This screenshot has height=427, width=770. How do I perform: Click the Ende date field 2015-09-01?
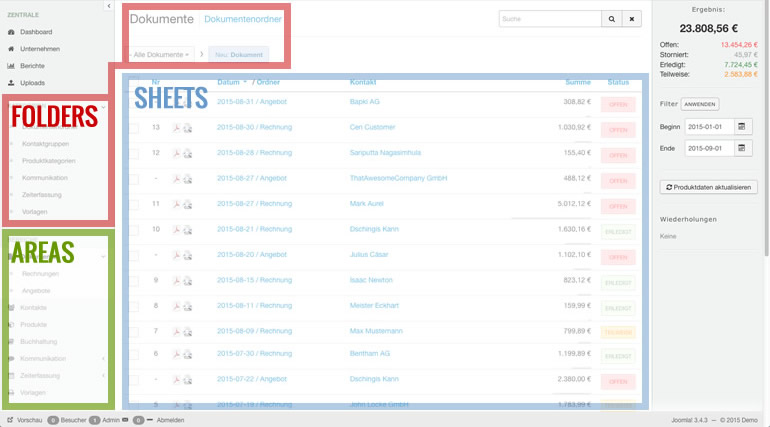click(710, 148)
